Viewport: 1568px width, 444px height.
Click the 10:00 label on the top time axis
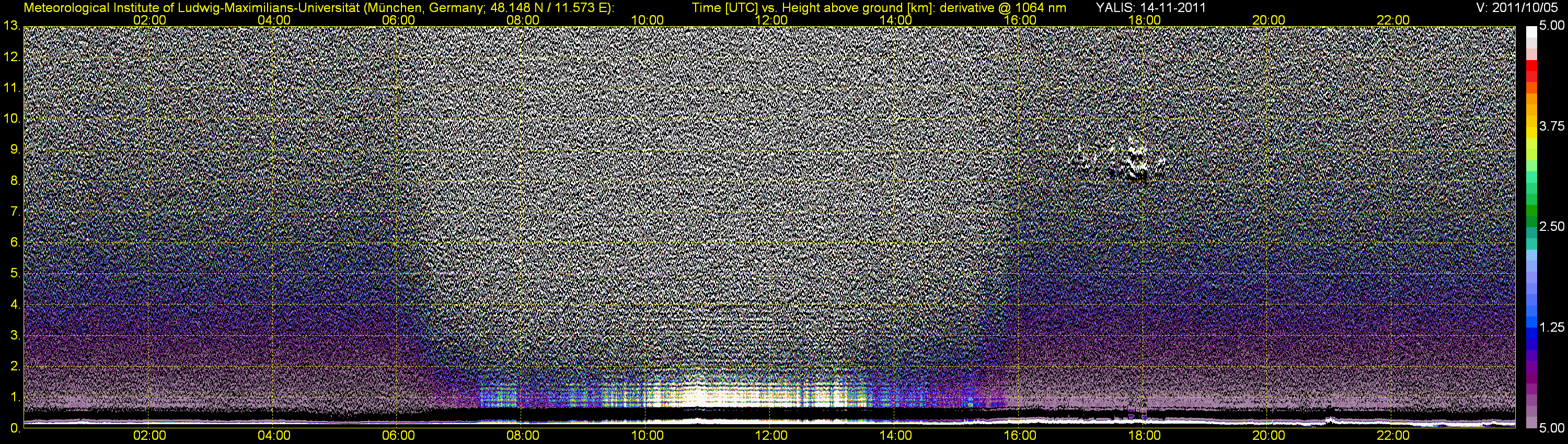tap(647, 20)
